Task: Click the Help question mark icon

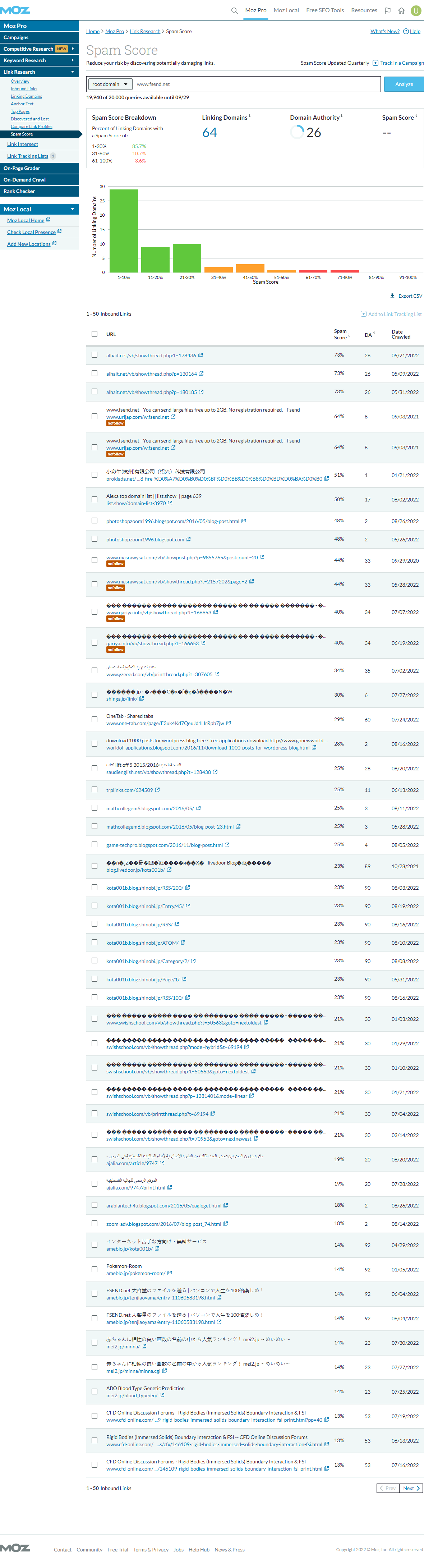Action: coord(406,31)
